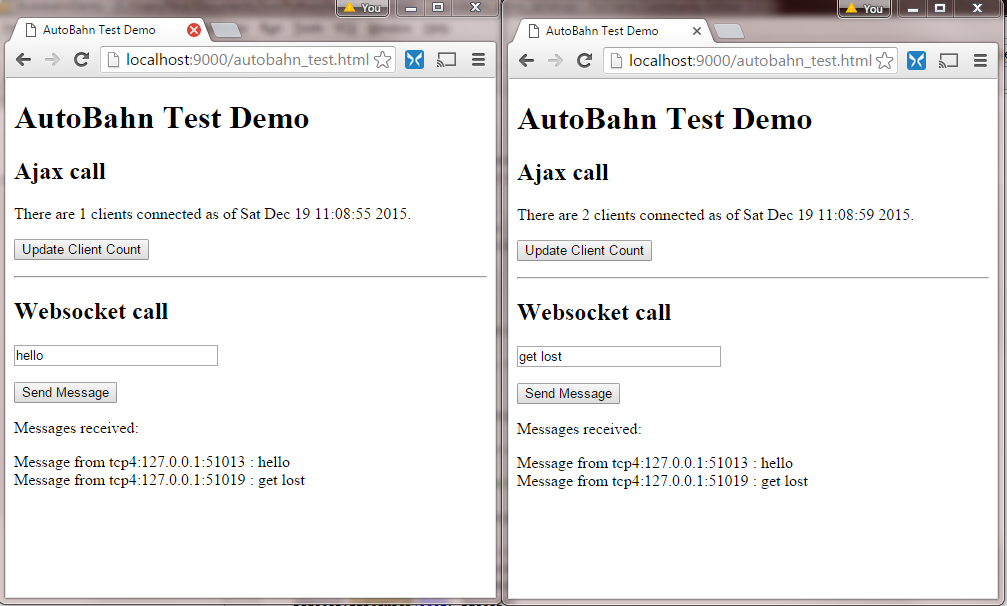Open Chrome menu in left window

click(478, 60)
